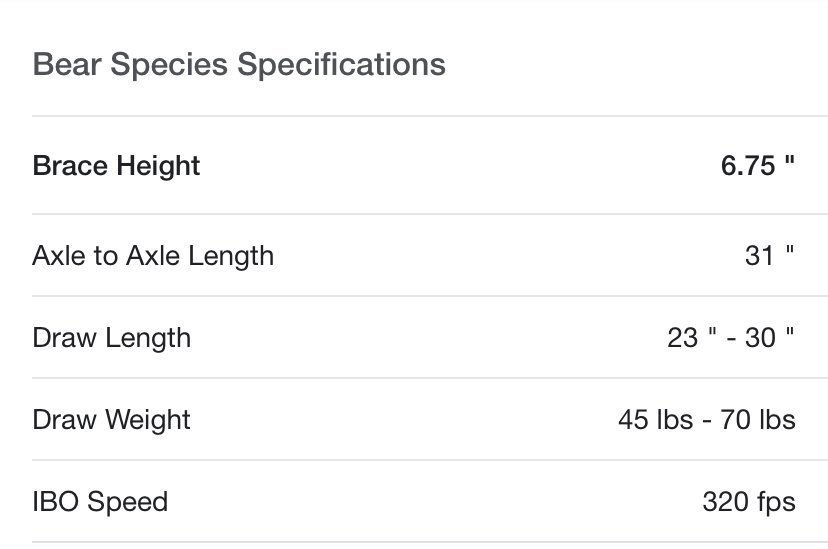Click the word Specifications in the heading
Viewport: 828px width, 549px height.
(x=342, y=65)
